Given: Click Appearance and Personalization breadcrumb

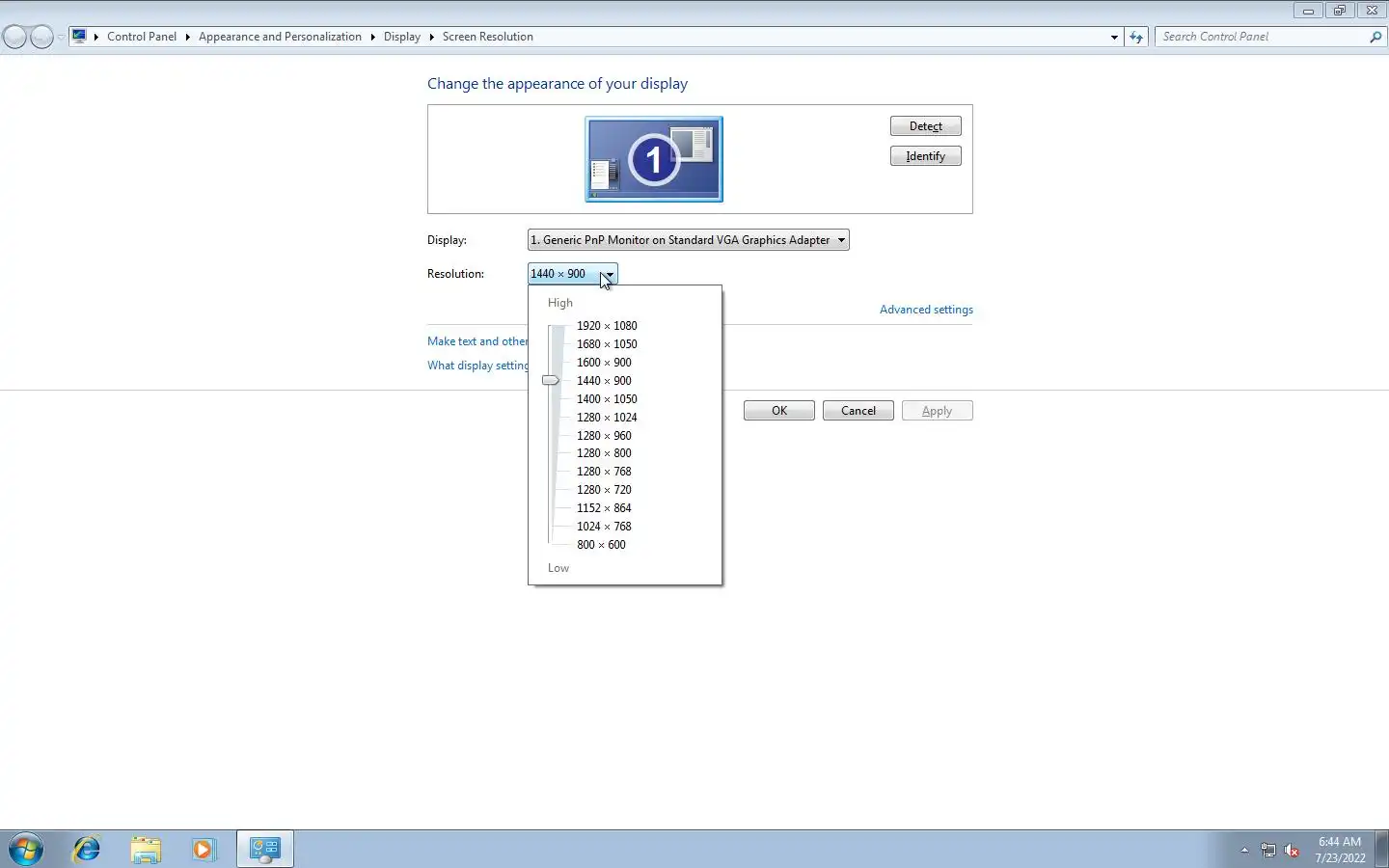Looking at the screenshot, I should tap(280, 37).
